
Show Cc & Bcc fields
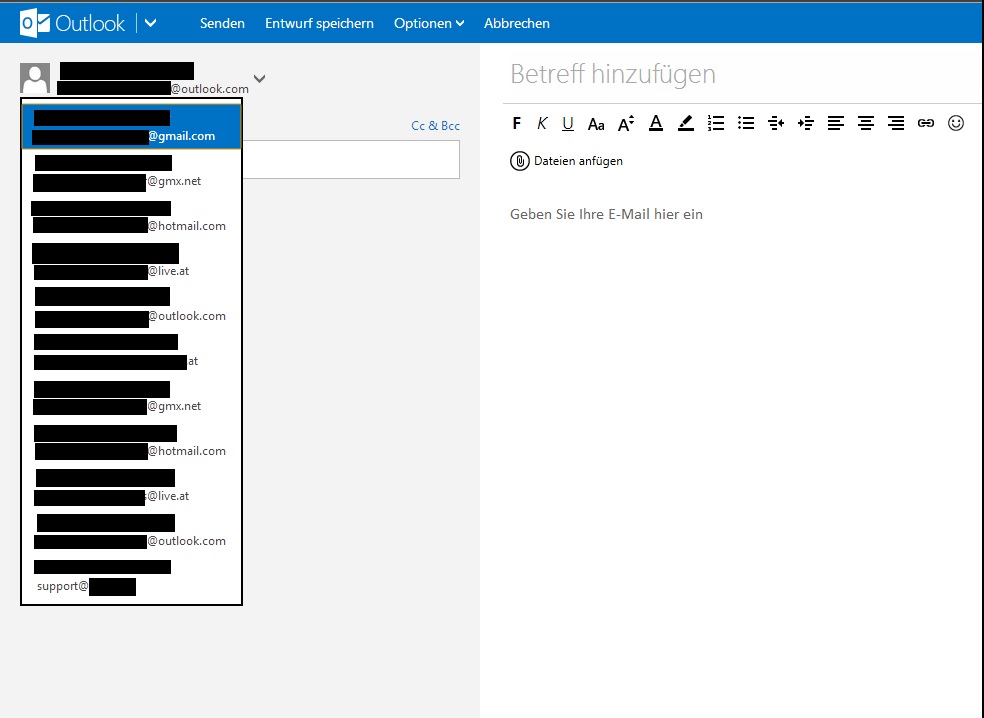pos(436,126)
